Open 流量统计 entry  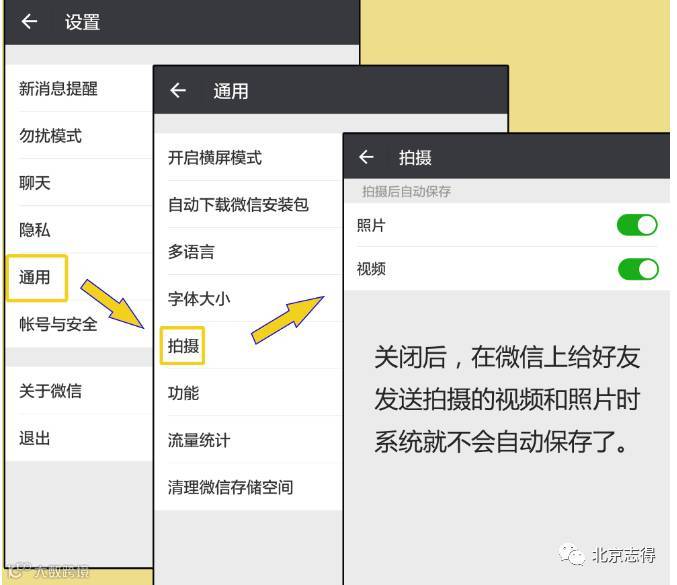248,440
